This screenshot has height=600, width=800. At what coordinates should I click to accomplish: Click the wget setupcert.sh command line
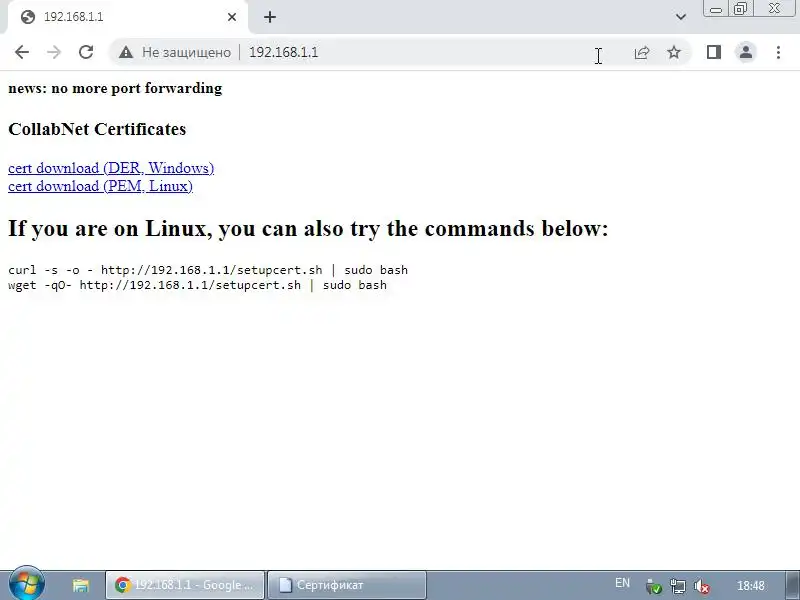(197, 285)
